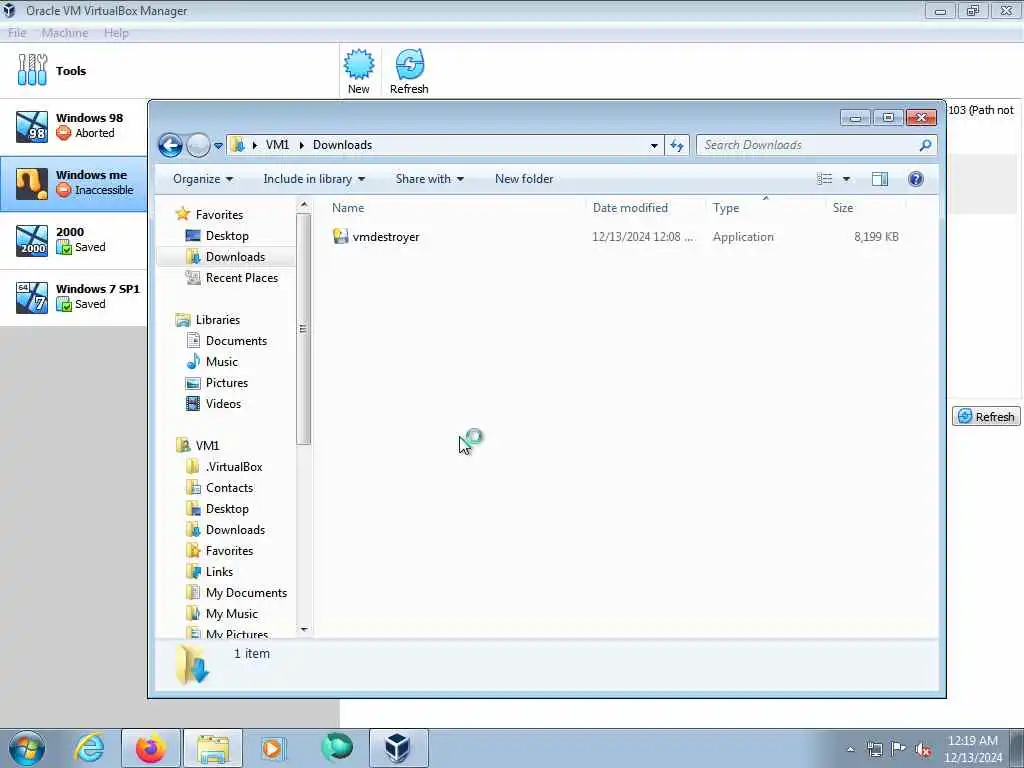Launch Internet Explorer from taskbar
This screenshot has height=768, width=1024.
tap(89, 748)
